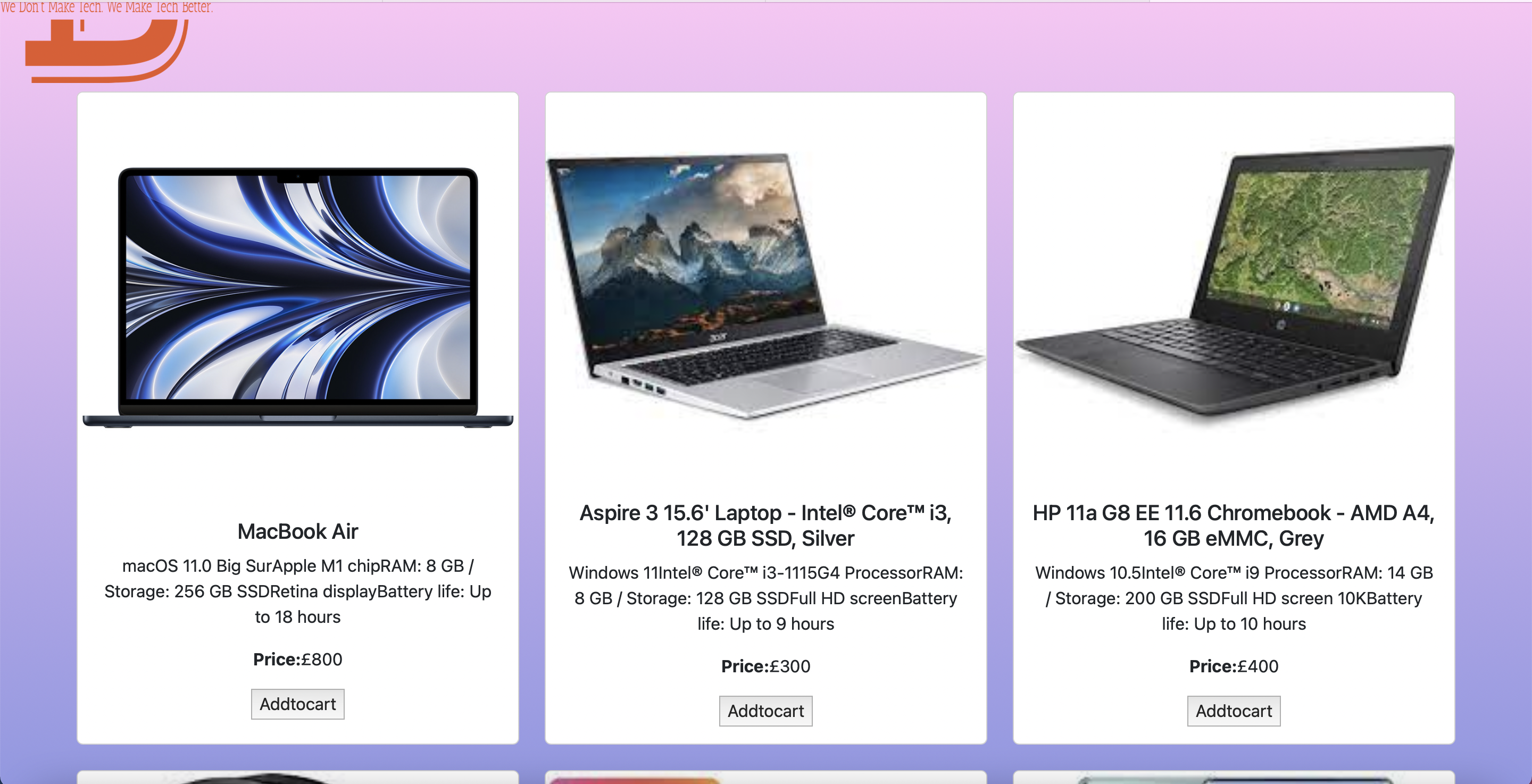Add the MacBook Air to cart
The image size is (1532, 784).
pyautogui.click(x=297, y=704)
